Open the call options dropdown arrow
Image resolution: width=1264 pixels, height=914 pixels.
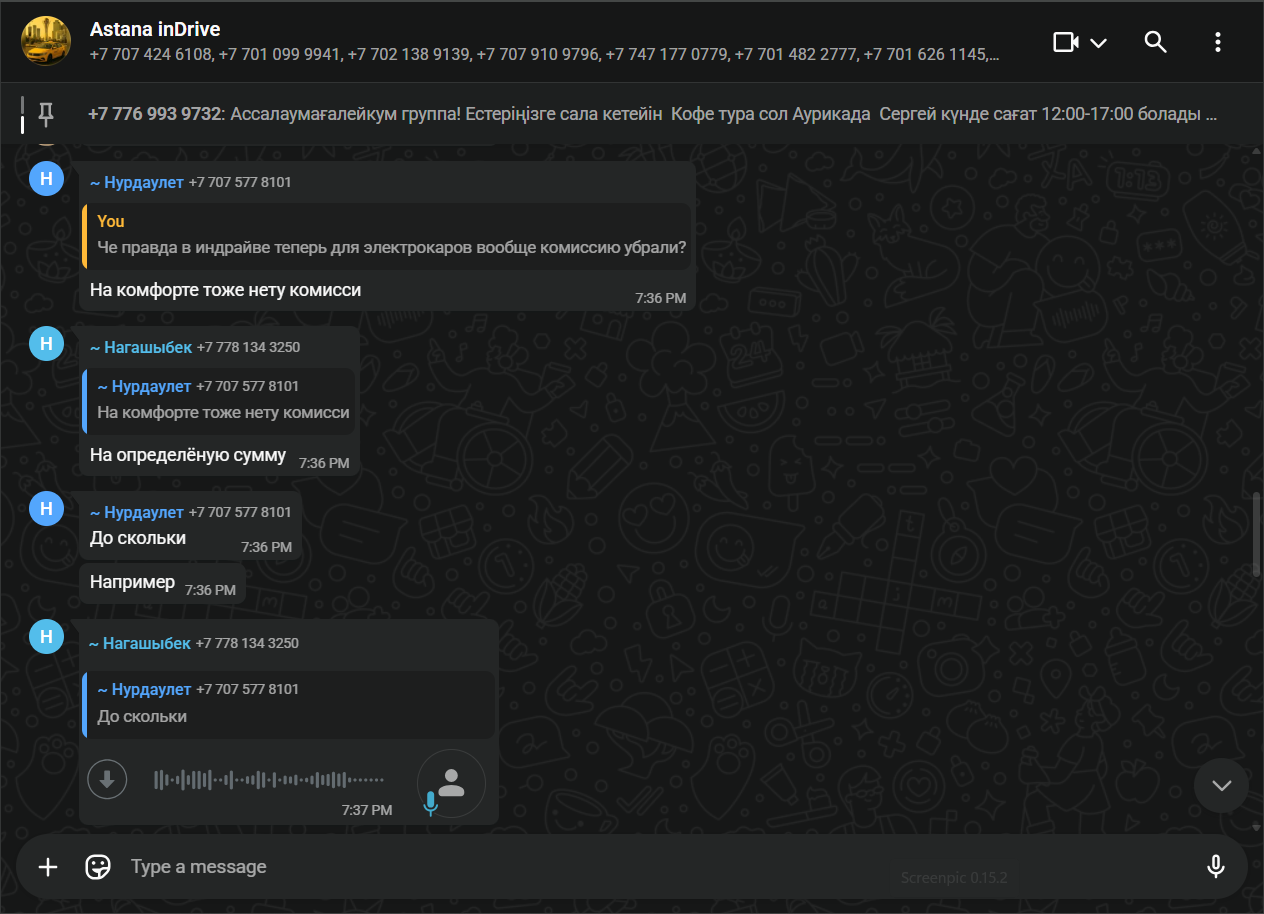(x=1098, y=43)
